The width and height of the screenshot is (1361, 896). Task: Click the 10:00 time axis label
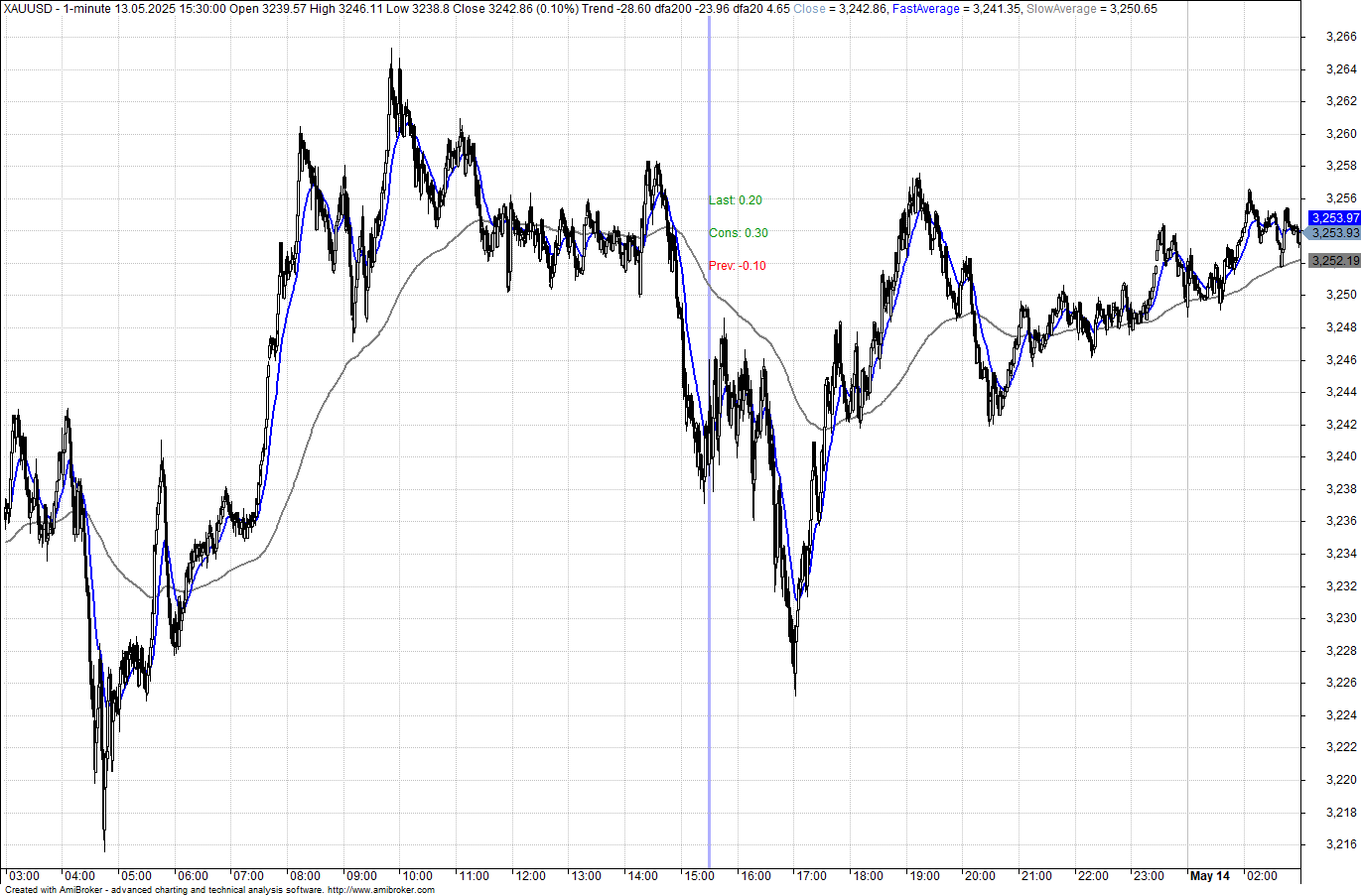417,876
